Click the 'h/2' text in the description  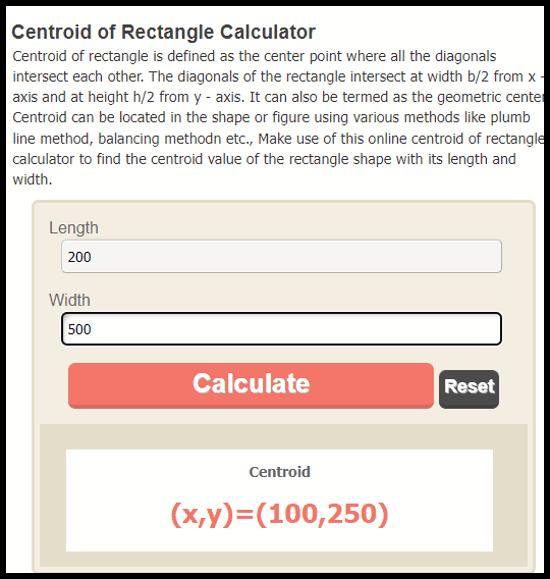click(x=144, y=97)
